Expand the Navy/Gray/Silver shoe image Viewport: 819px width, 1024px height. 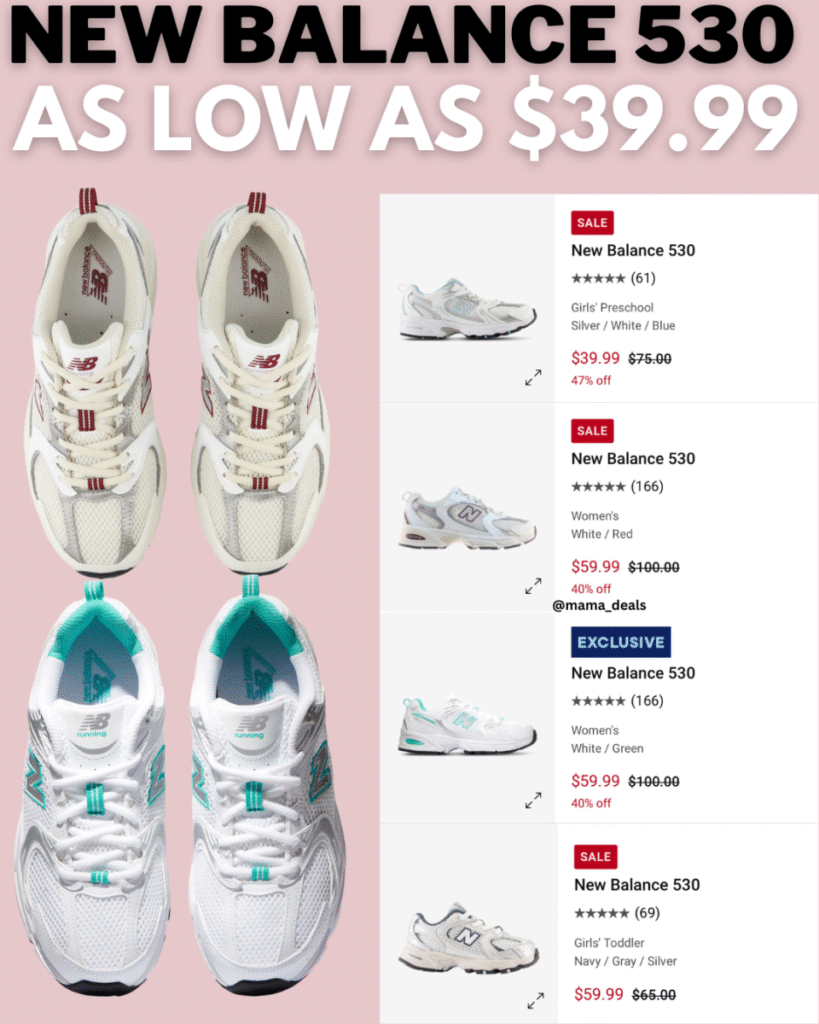click(536, 1000)
